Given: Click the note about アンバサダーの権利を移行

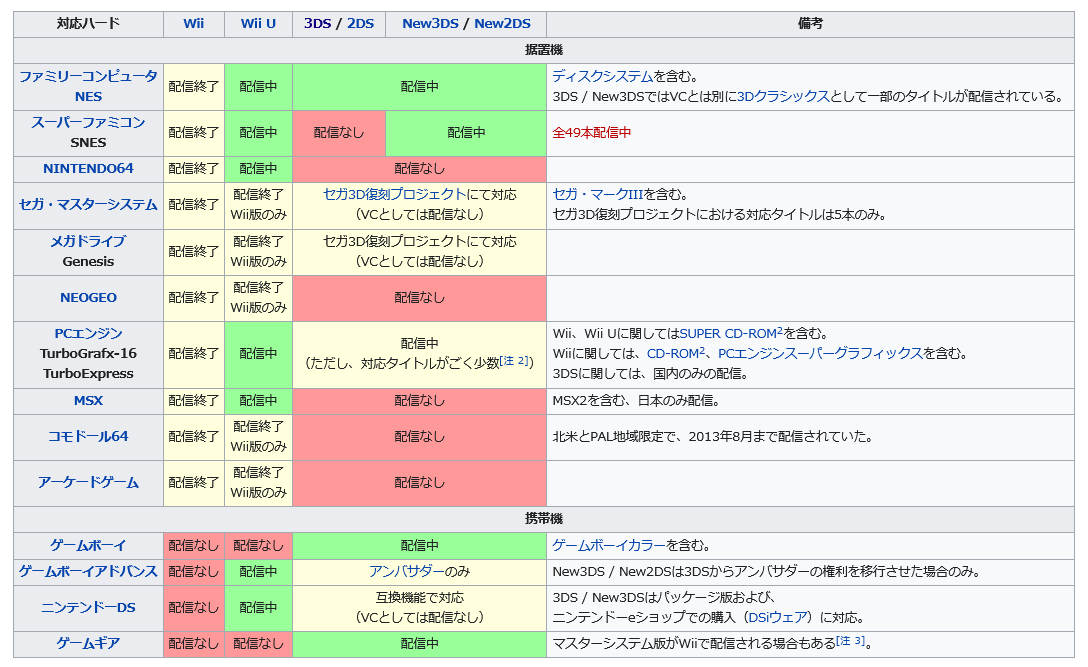Looking at the screenshot, I should (767, 572).
